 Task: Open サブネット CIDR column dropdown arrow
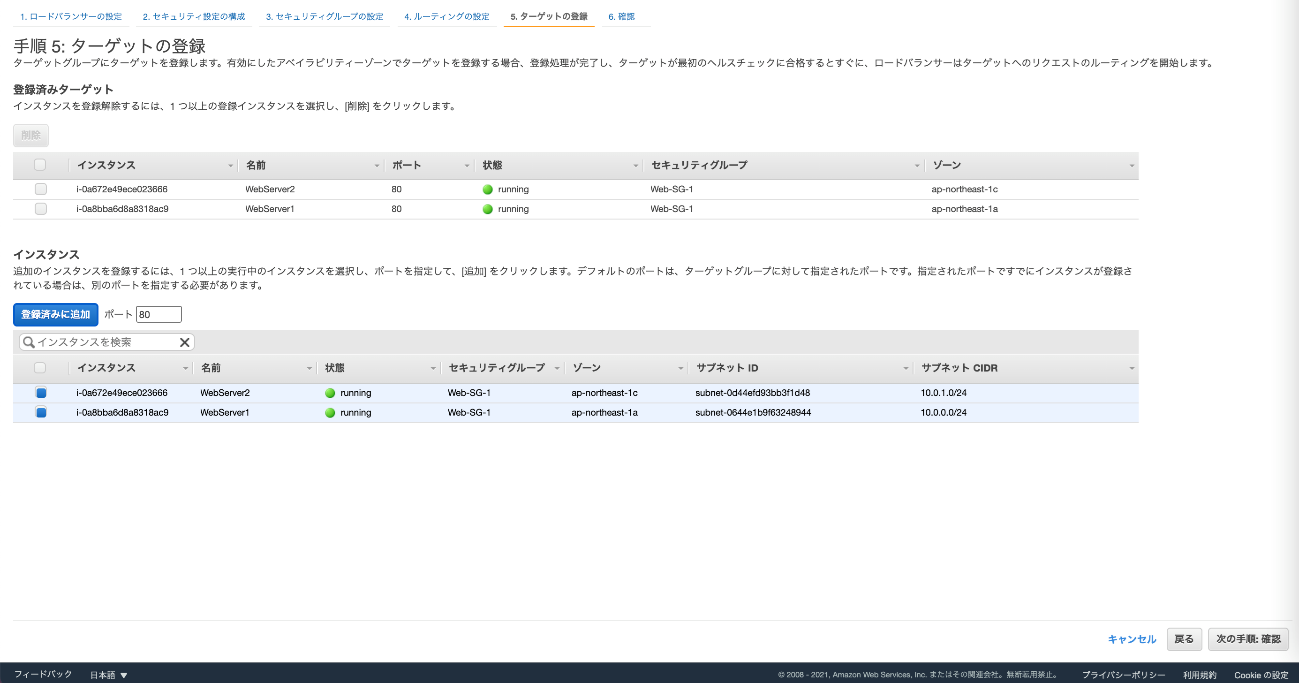coord(1131,368)
